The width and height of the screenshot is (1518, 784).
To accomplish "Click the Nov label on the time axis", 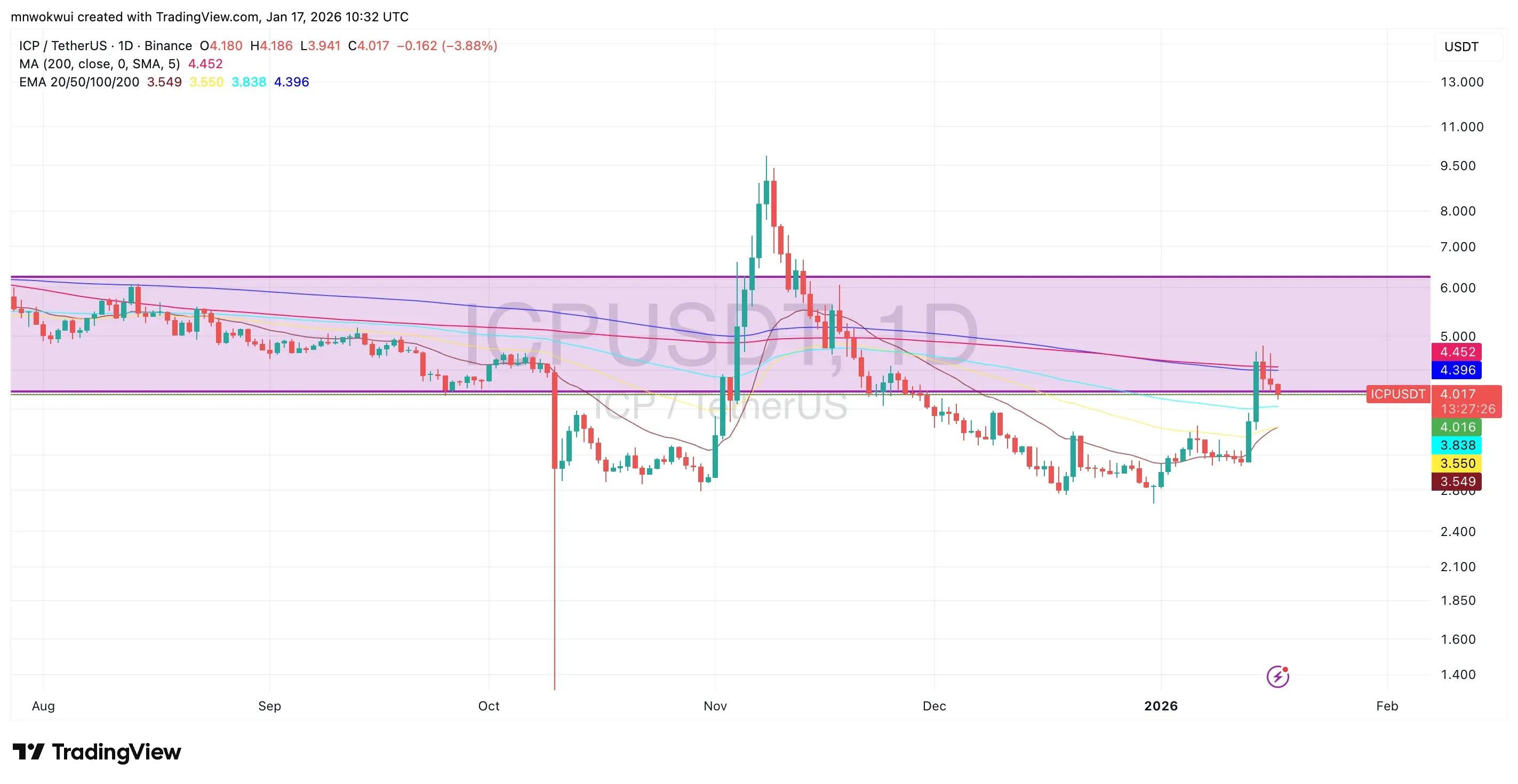I will (x=715, y=706).
